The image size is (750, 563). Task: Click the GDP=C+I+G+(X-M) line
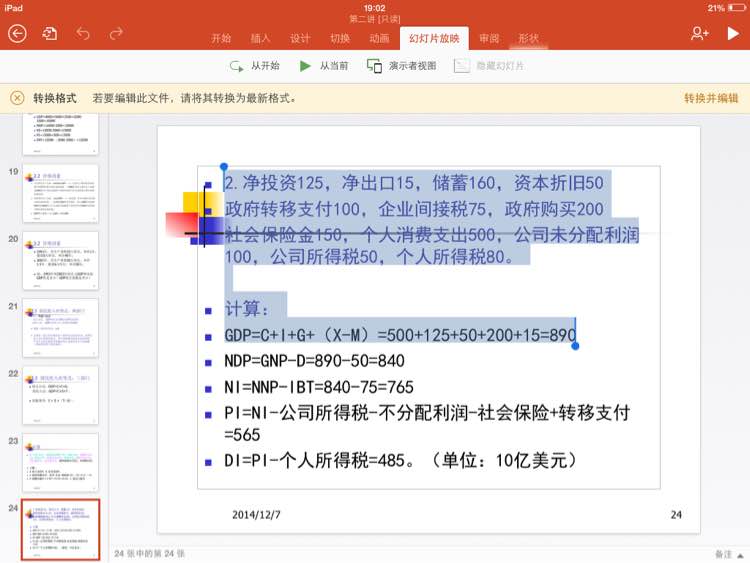point(400,335)
